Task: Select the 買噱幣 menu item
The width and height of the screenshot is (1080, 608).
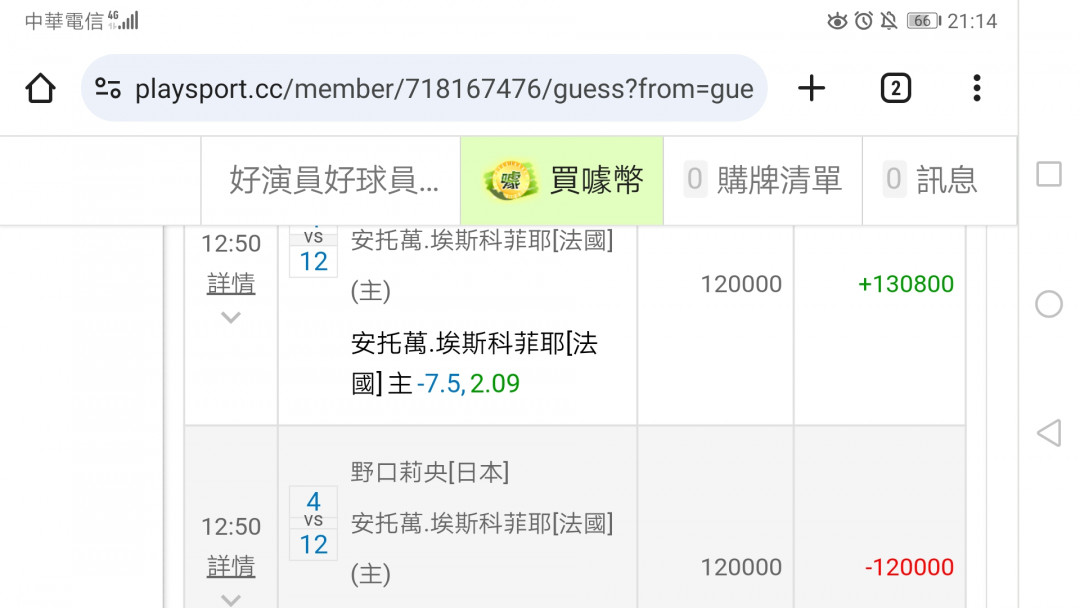Action: [562, 180]
